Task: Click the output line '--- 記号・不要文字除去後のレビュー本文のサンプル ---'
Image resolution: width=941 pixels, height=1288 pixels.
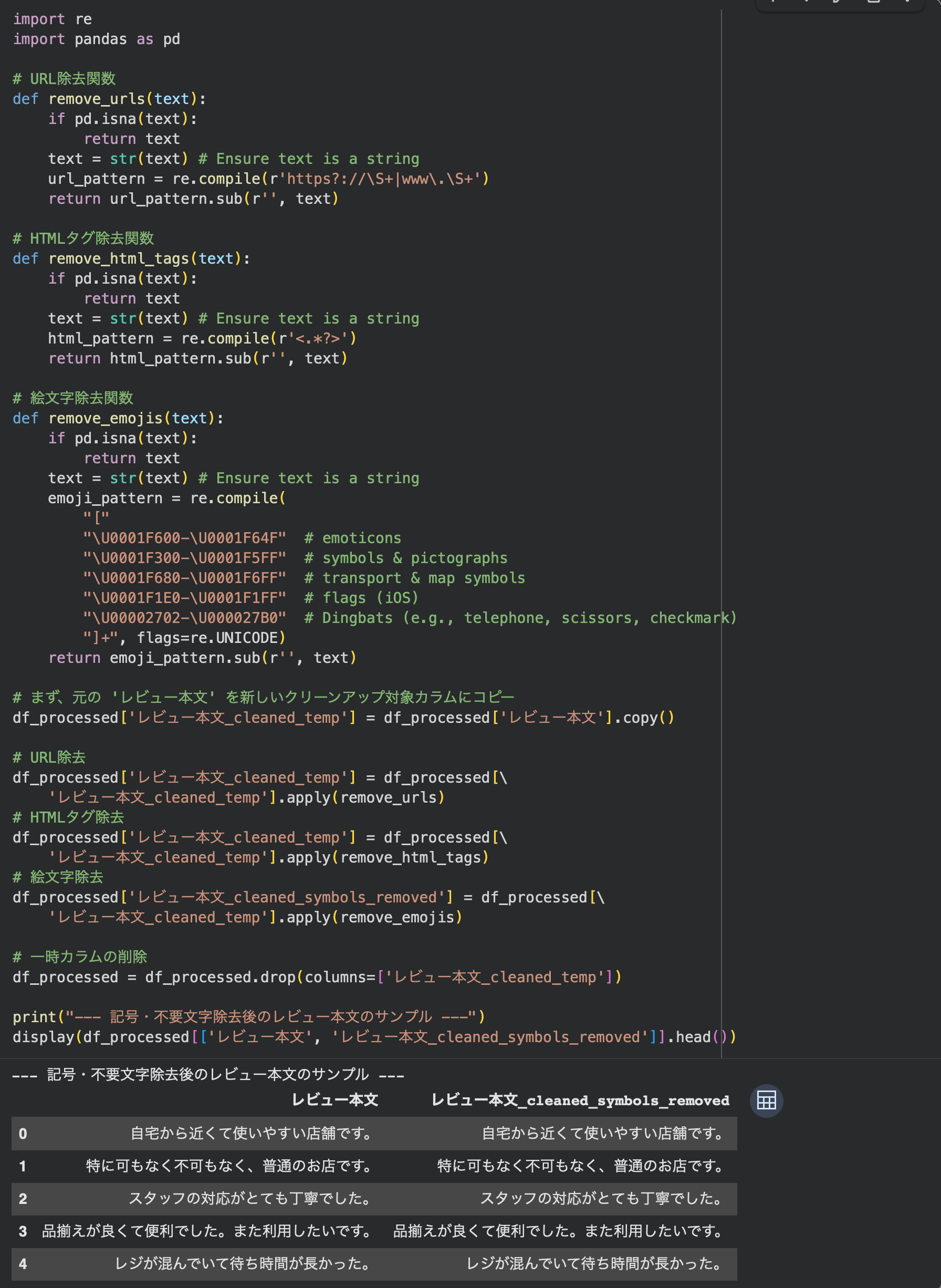Action: [x=208, y=1074]
